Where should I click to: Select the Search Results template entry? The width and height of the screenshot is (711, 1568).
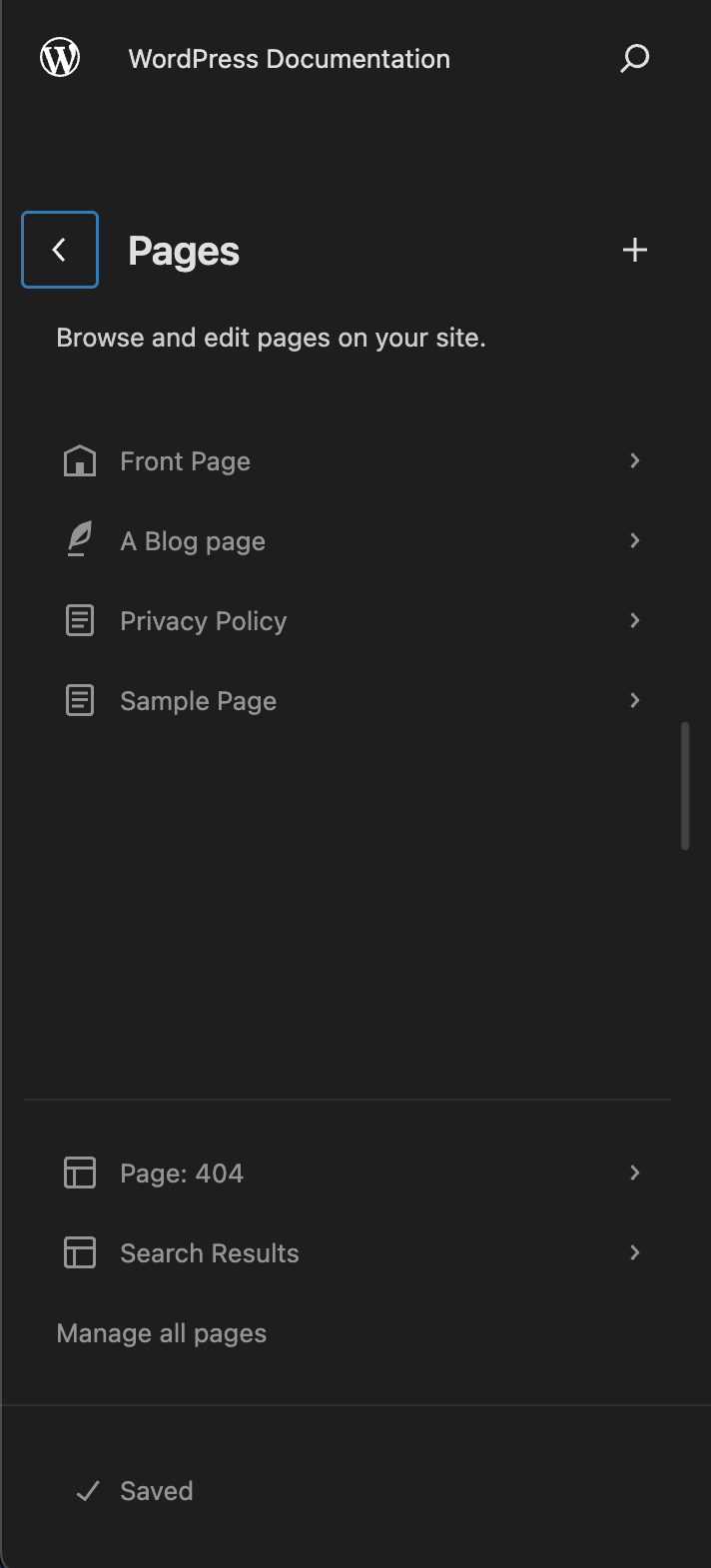click(209, 1252)
